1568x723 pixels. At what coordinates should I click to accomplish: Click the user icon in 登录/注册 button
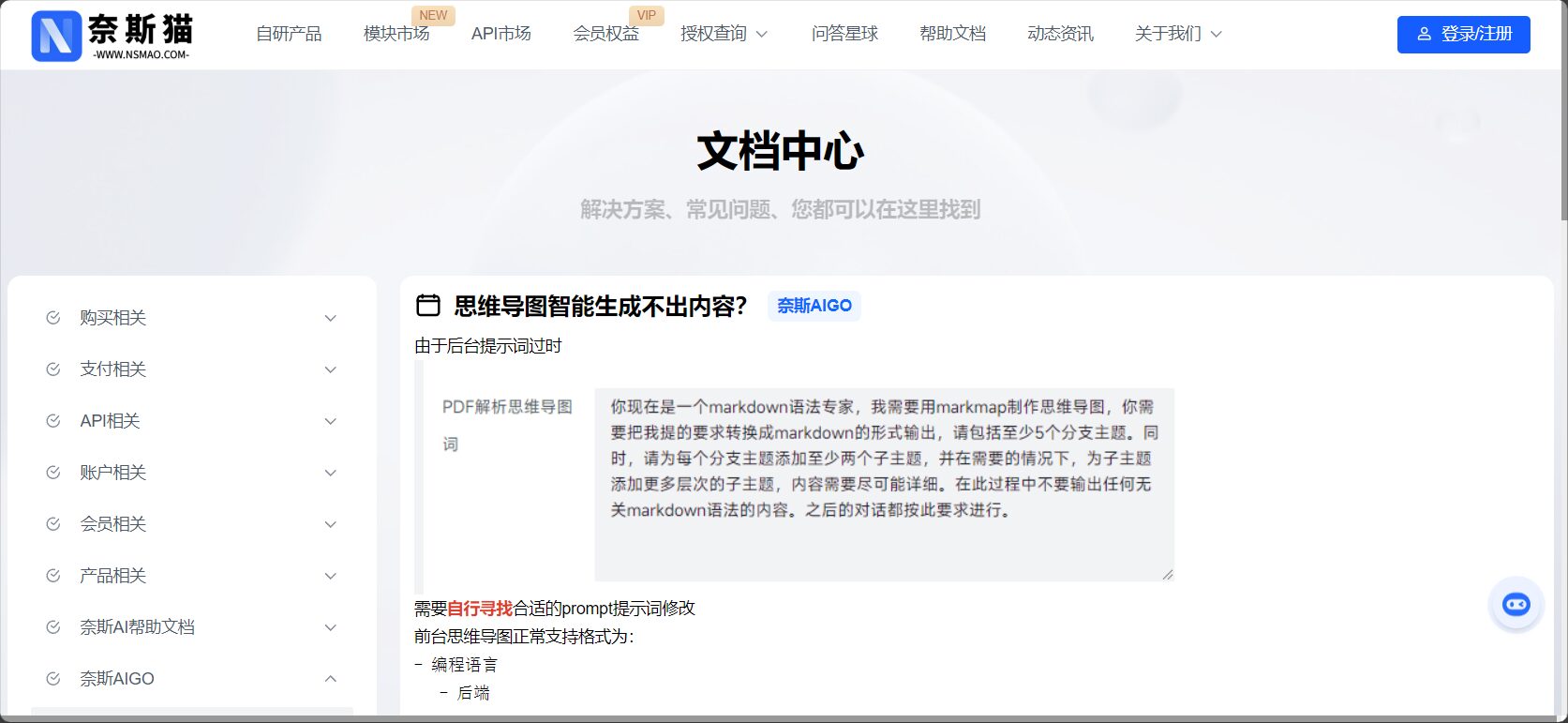[x=1424, y=34]
